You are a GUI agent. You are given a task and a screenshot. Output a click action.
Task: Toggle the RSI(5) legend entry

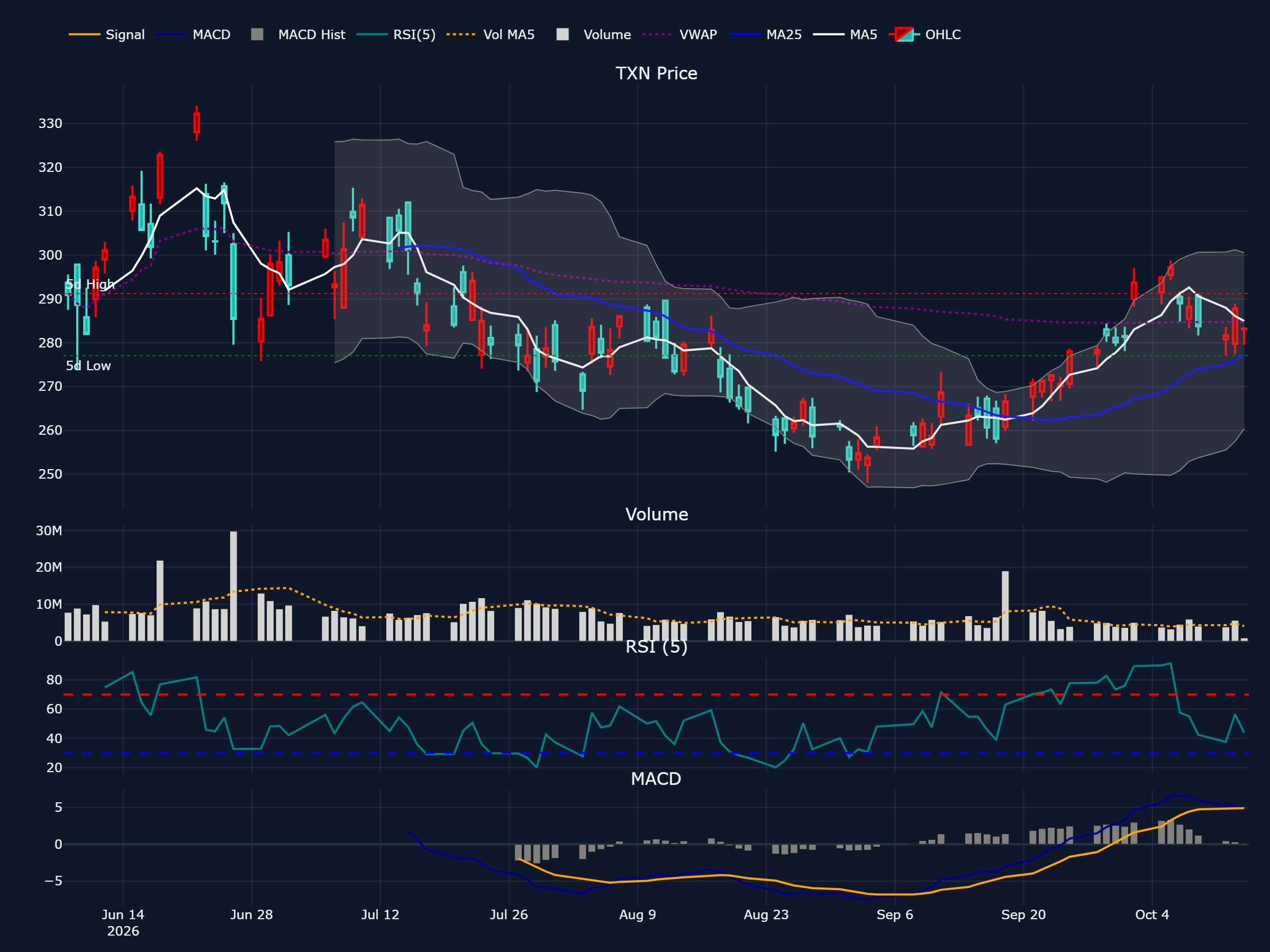point(396,34)
